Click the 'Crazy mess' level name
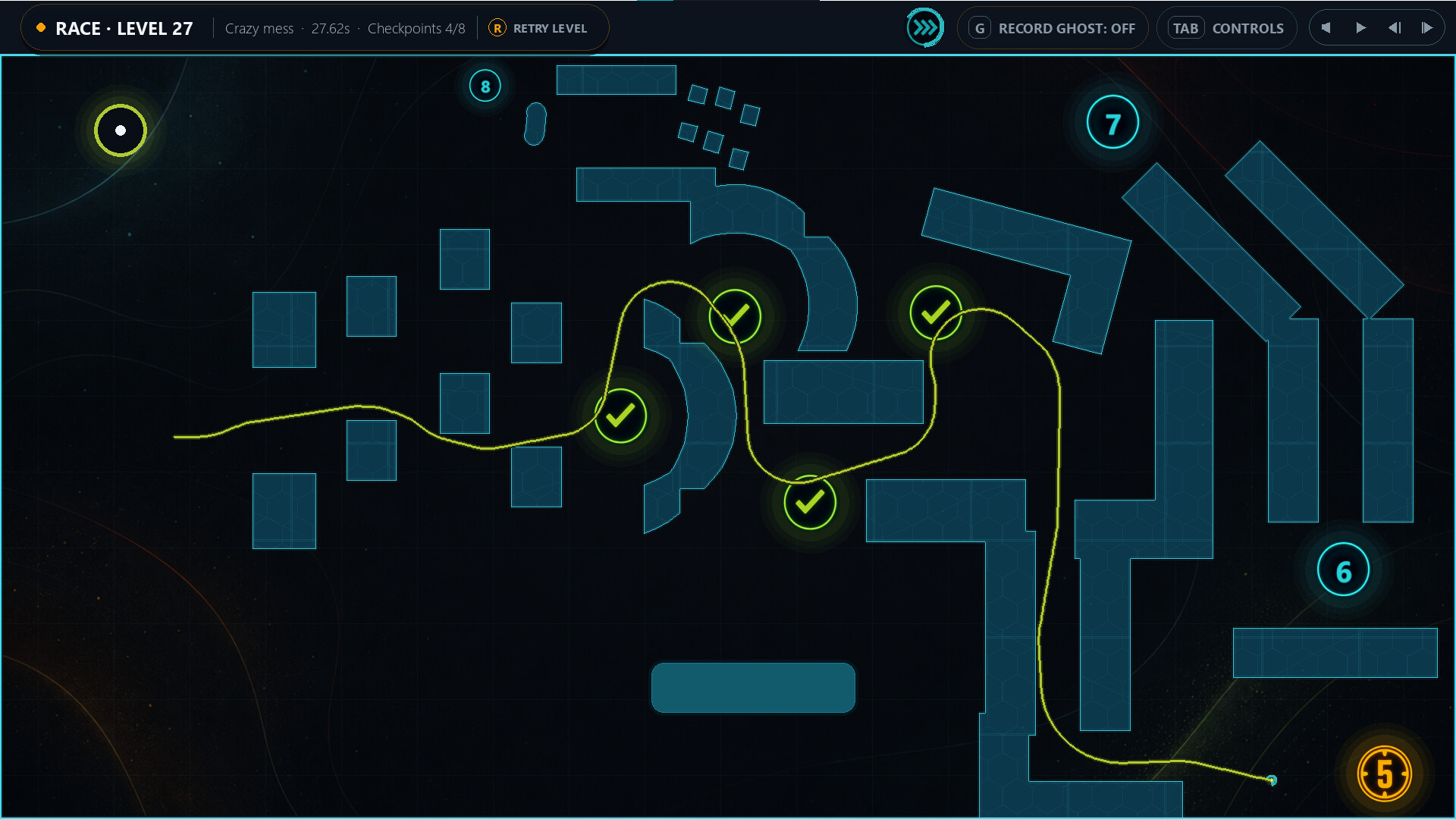This screenshot has width=1456, height=819. point(259,28)
